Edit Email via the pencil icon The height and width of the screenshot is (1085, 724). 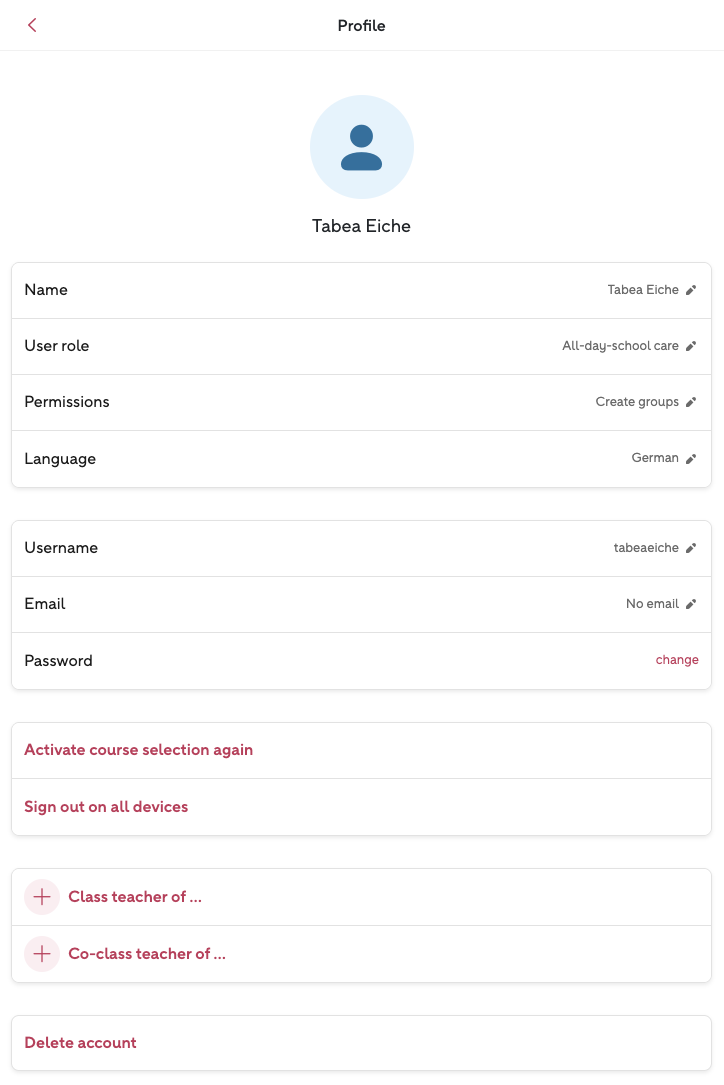point(691,604)
